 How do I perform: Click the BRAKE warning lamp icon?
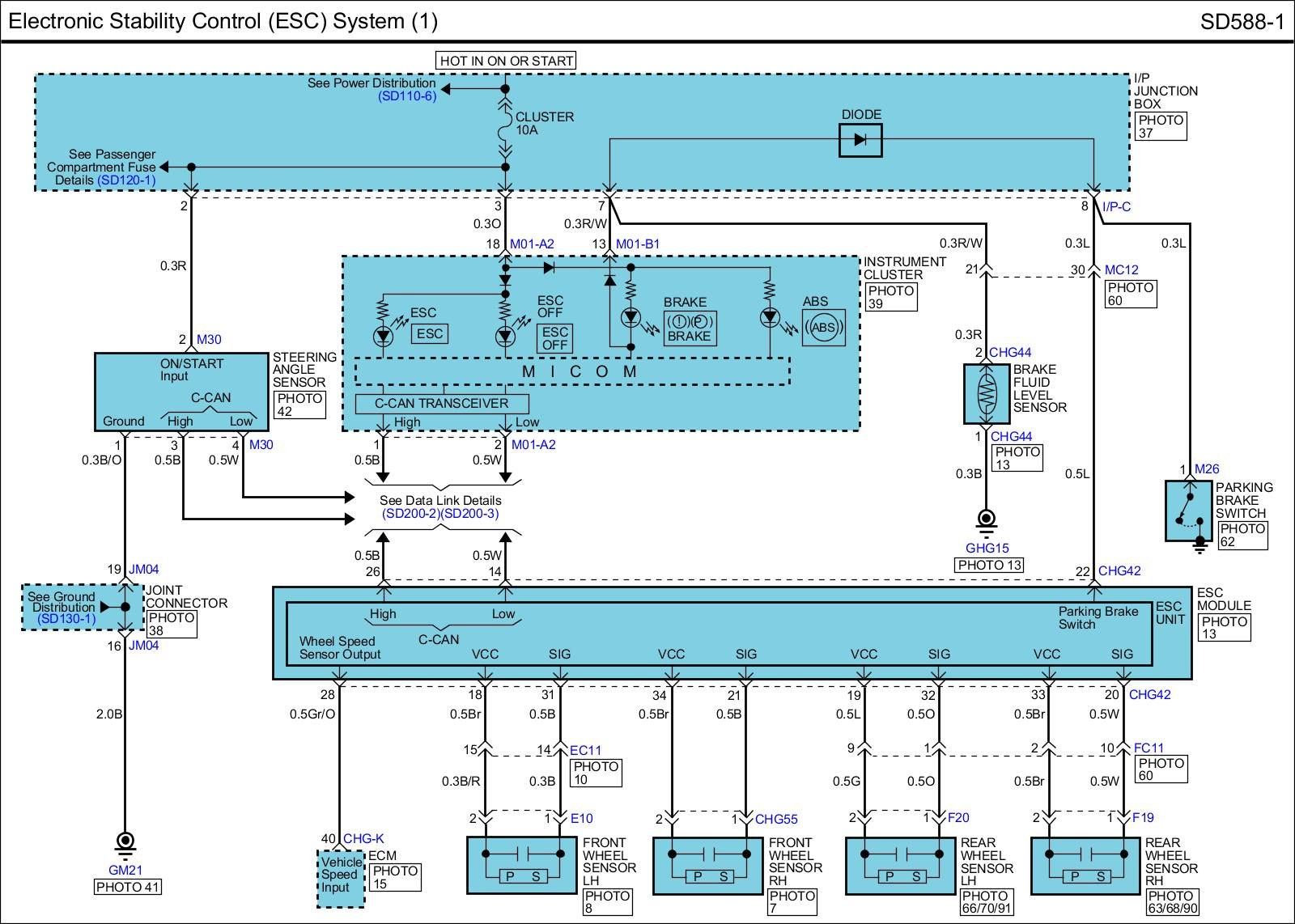688,328
